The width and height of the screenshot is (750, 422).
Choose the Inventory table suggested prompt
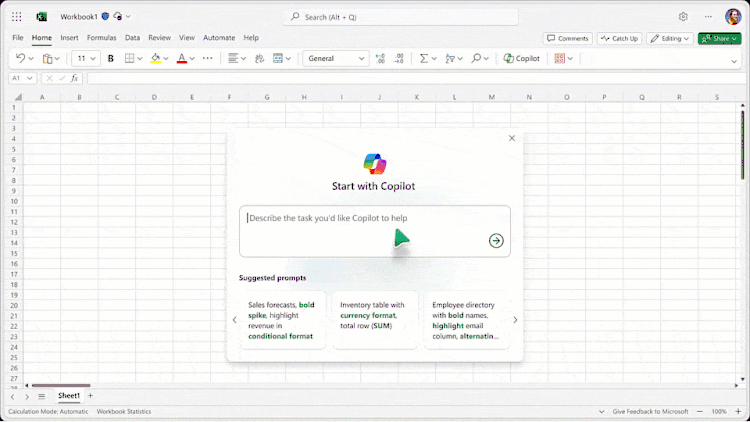tap(375, 320)
